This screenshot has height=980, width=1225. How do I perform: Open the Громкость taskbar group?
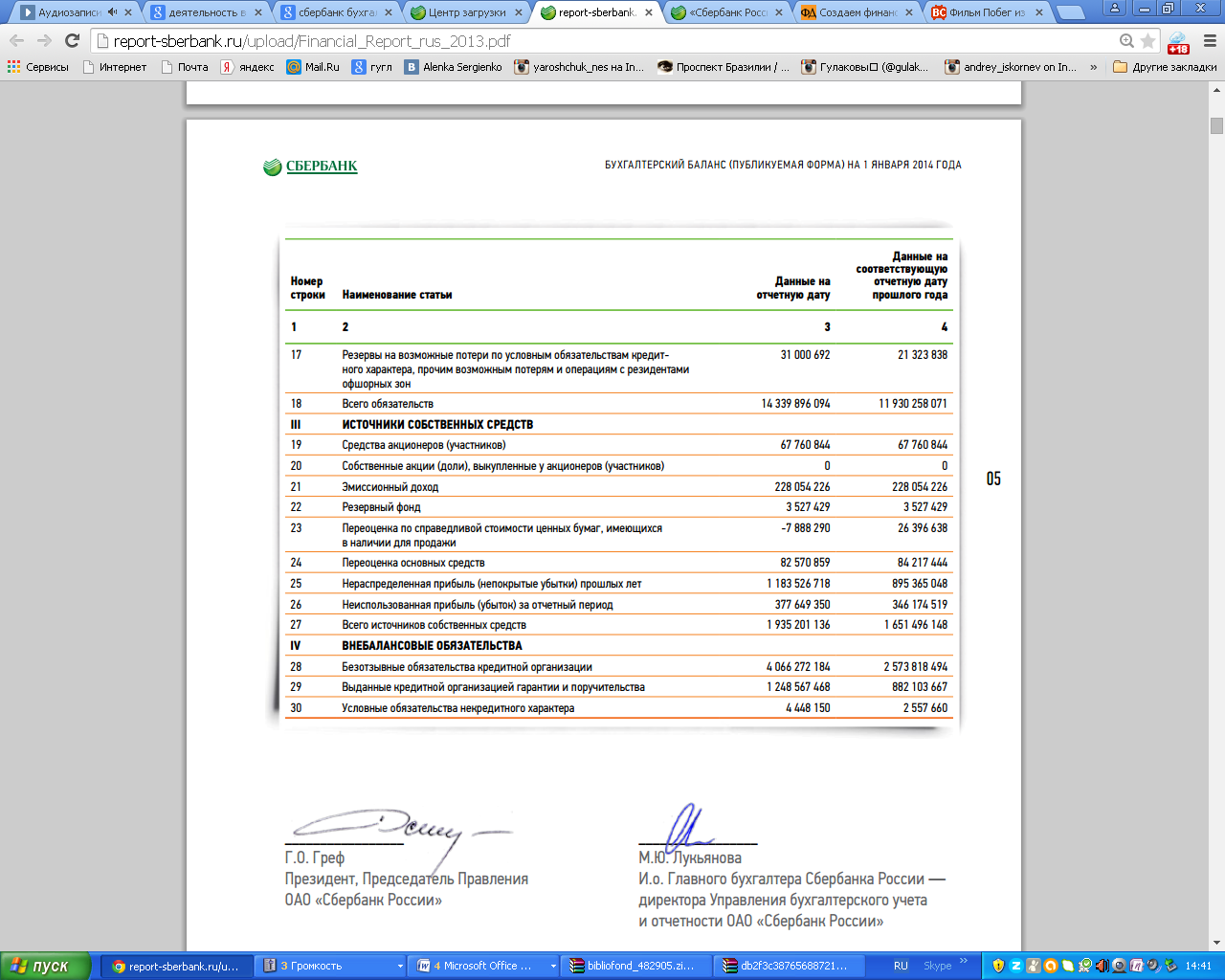[331, 966]
